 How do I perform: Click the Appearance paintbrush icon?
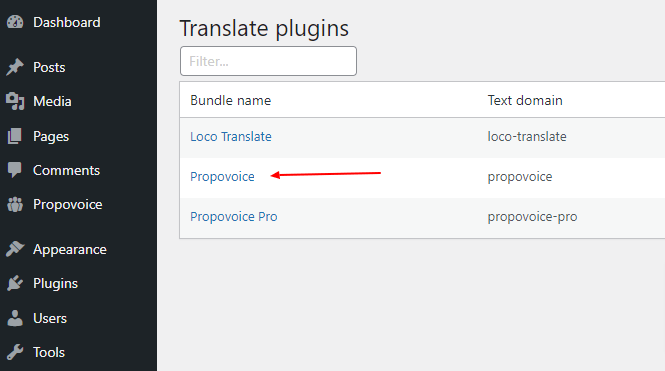point(15,249)
